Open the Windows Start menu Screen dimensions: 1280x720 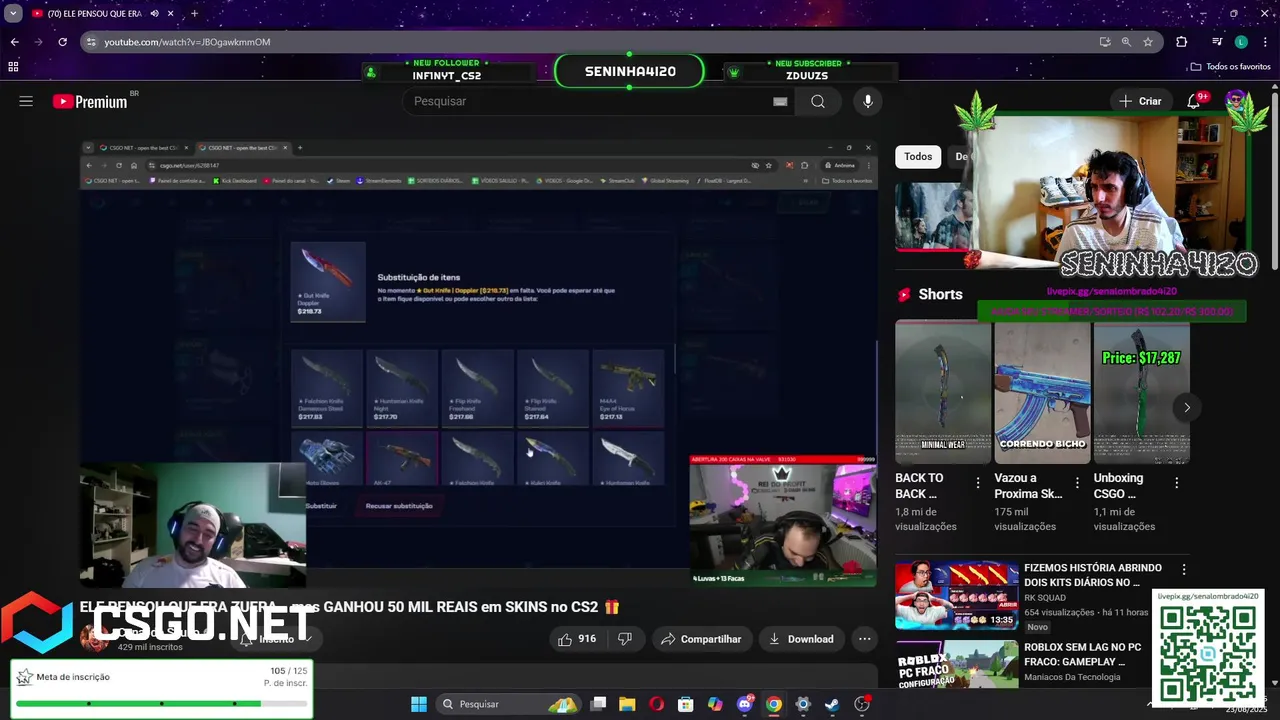click(x=419, y=704)
